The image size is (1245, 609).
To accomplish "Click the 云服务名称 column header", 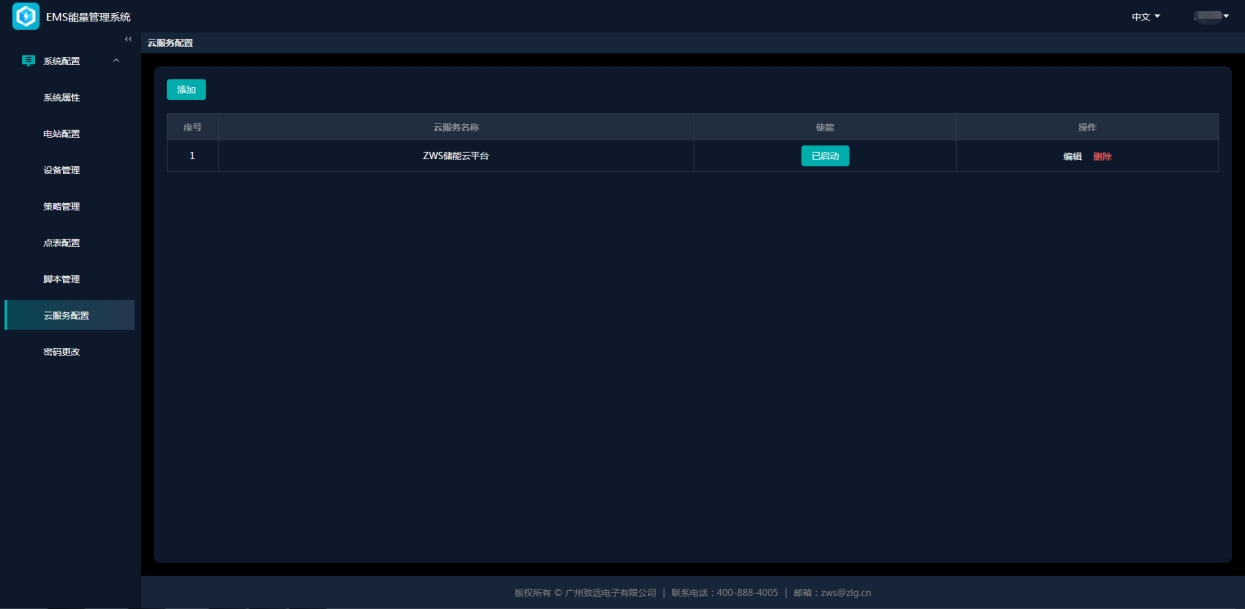I will point(456,127).
